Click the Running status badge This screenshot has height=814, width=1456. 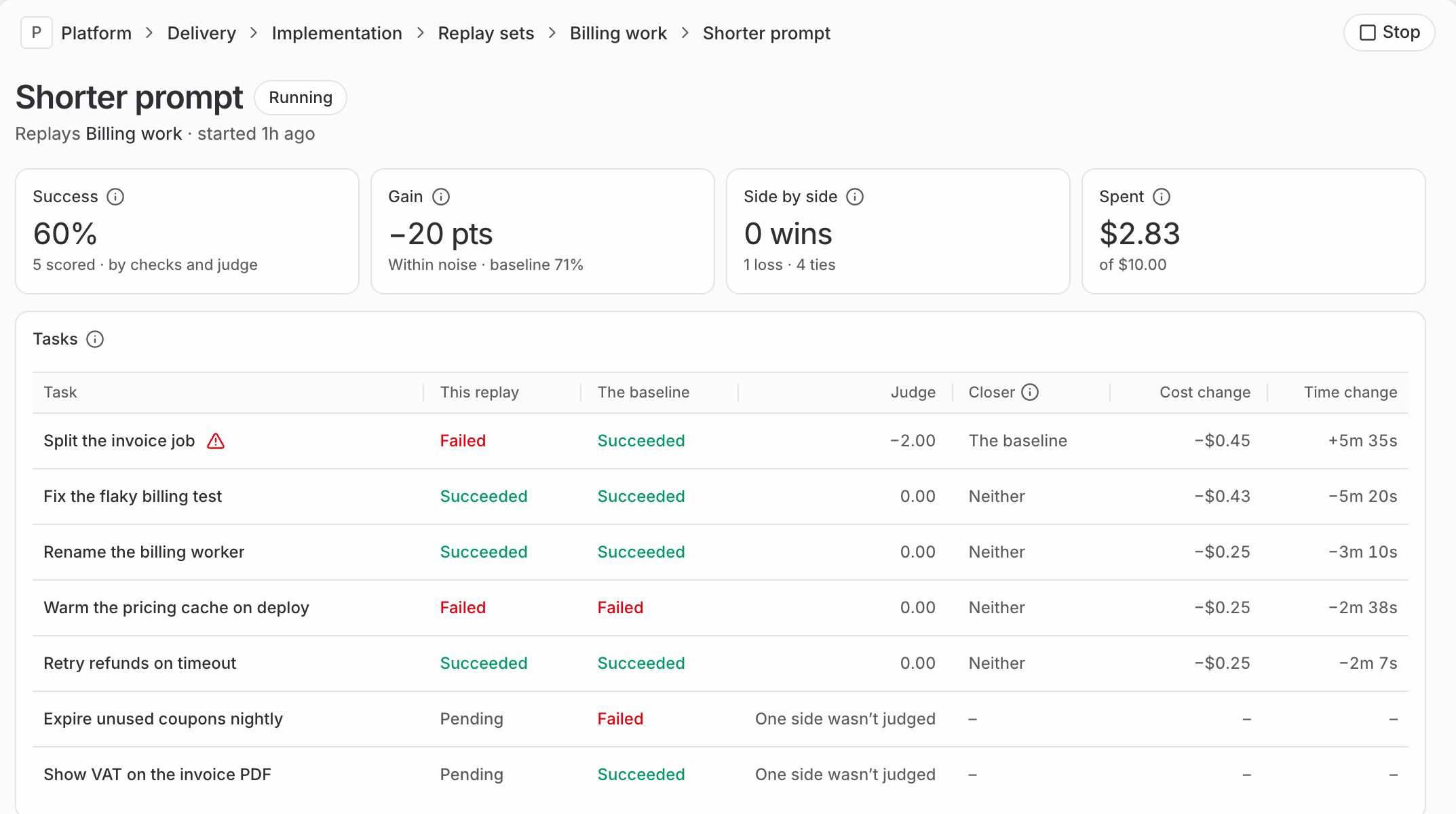[301, 98]
